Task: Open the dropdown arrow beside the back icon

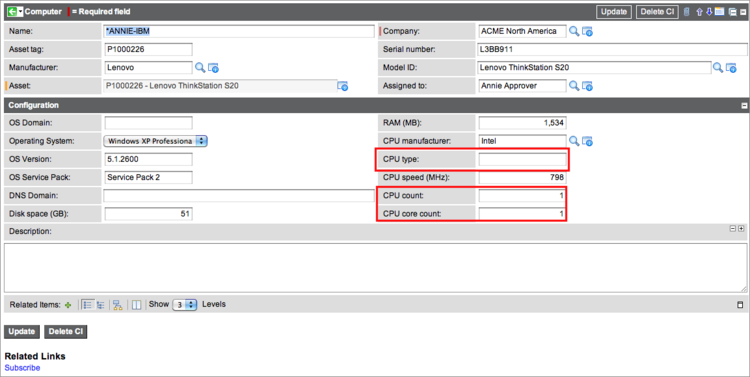Action: (21, 11)
